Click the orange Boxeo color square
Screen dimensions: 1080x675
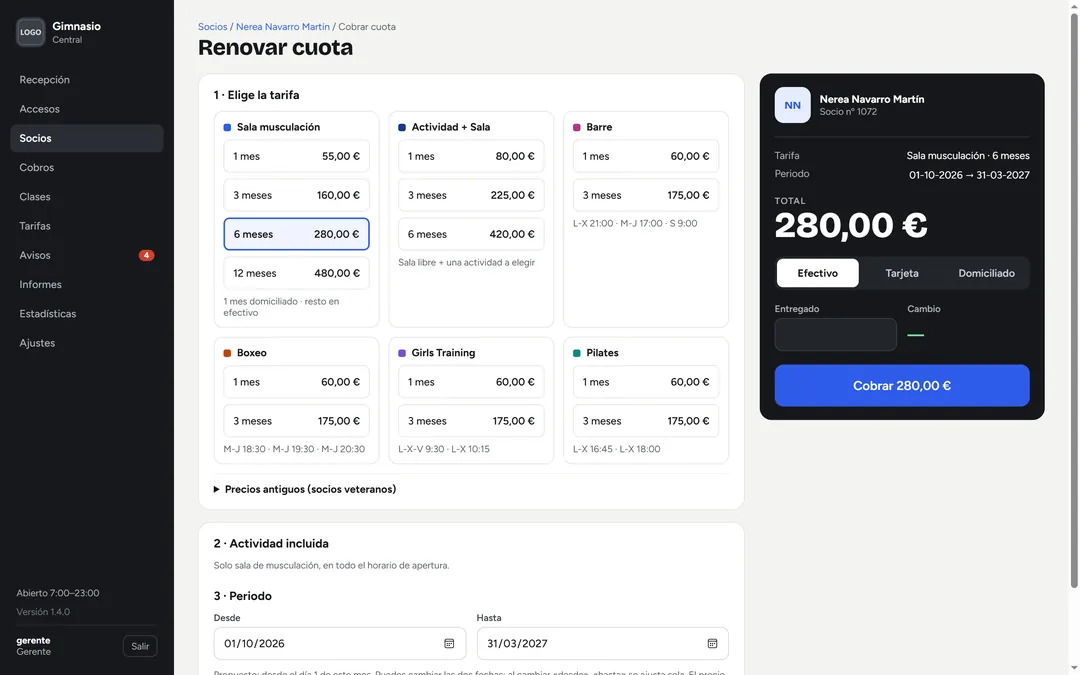click(227, 353)
